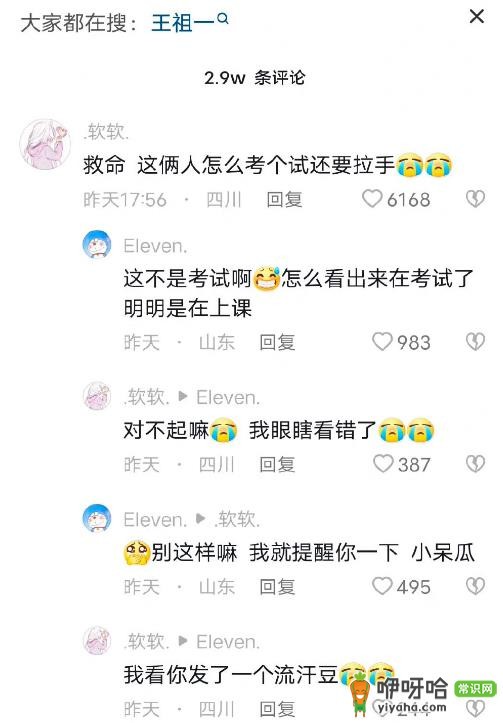The height and width of the screenshot is (723, 503).
Task: Dislike the top comment with broken heart
Action: [x=475, y=199]
